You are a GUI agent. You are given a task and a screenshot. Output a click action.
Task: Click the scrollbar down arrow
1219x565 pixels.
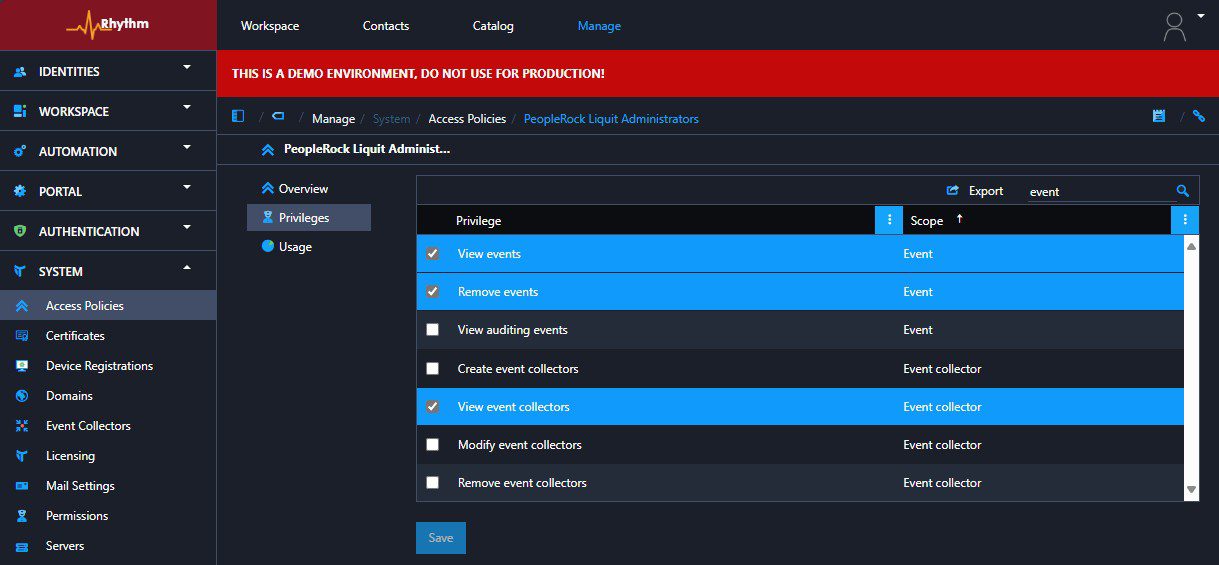pos(1191,490)
